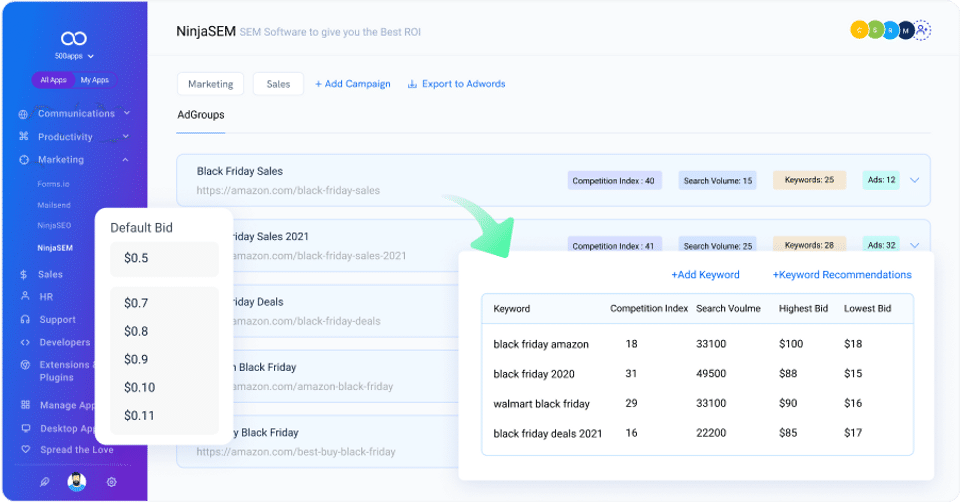960x502 pixels.
Task: Select the Marketing campaign tab
Action: pyautogui.click(x=211, y=84)
